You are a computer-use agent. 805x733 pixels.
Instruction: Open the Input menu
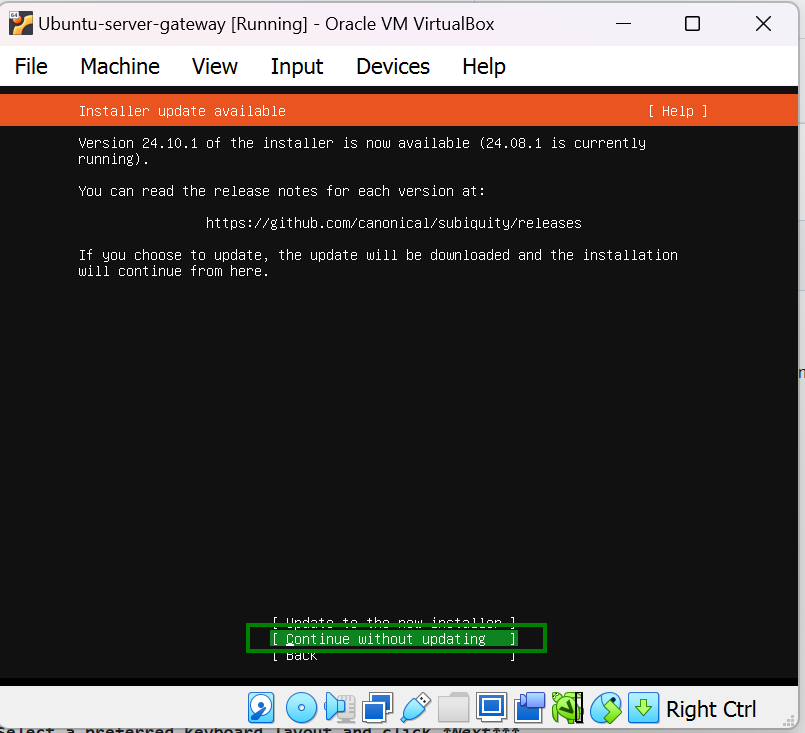297,66
